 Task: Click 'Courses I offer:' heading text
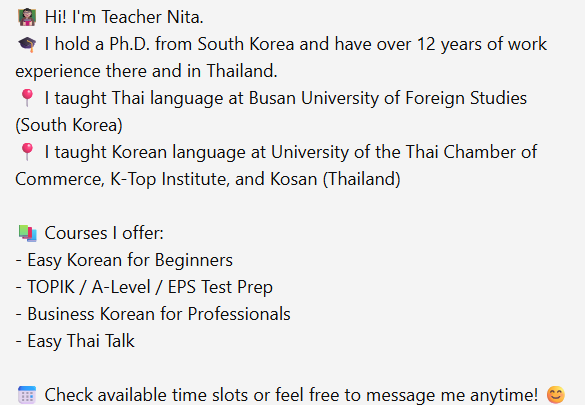(104, 233)
